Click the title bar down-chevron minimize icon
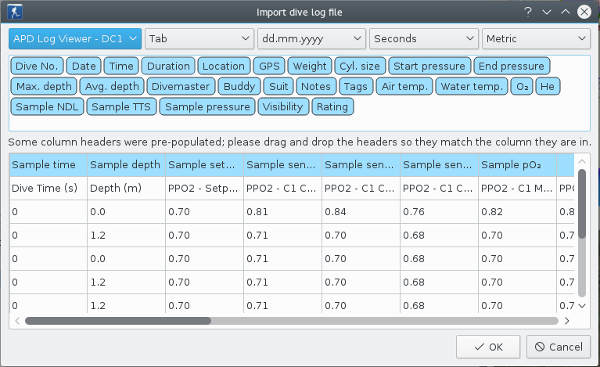Viewport: 600px width, 367px height. tap(547, 12)
